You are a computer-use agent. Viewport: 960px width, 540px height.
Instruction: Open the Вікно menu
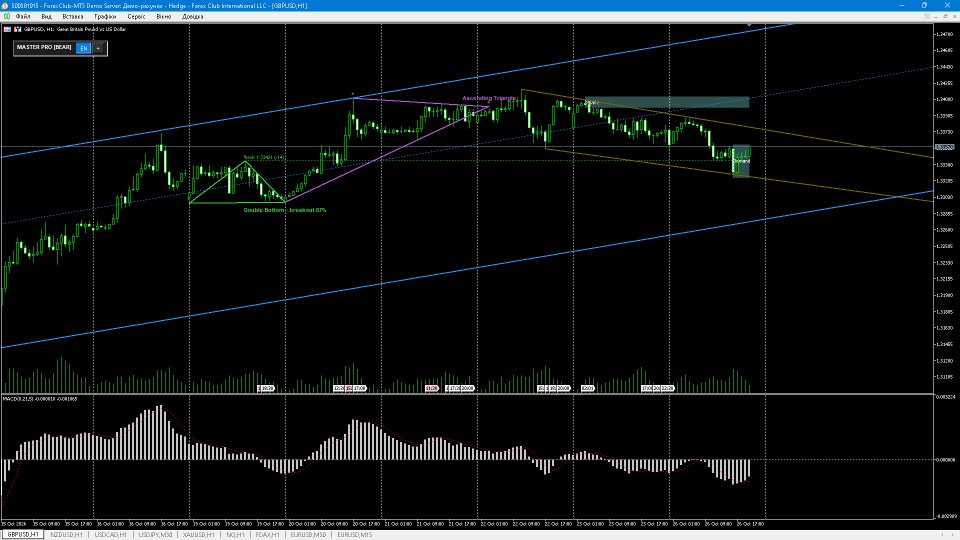click(x=163, y=17)
